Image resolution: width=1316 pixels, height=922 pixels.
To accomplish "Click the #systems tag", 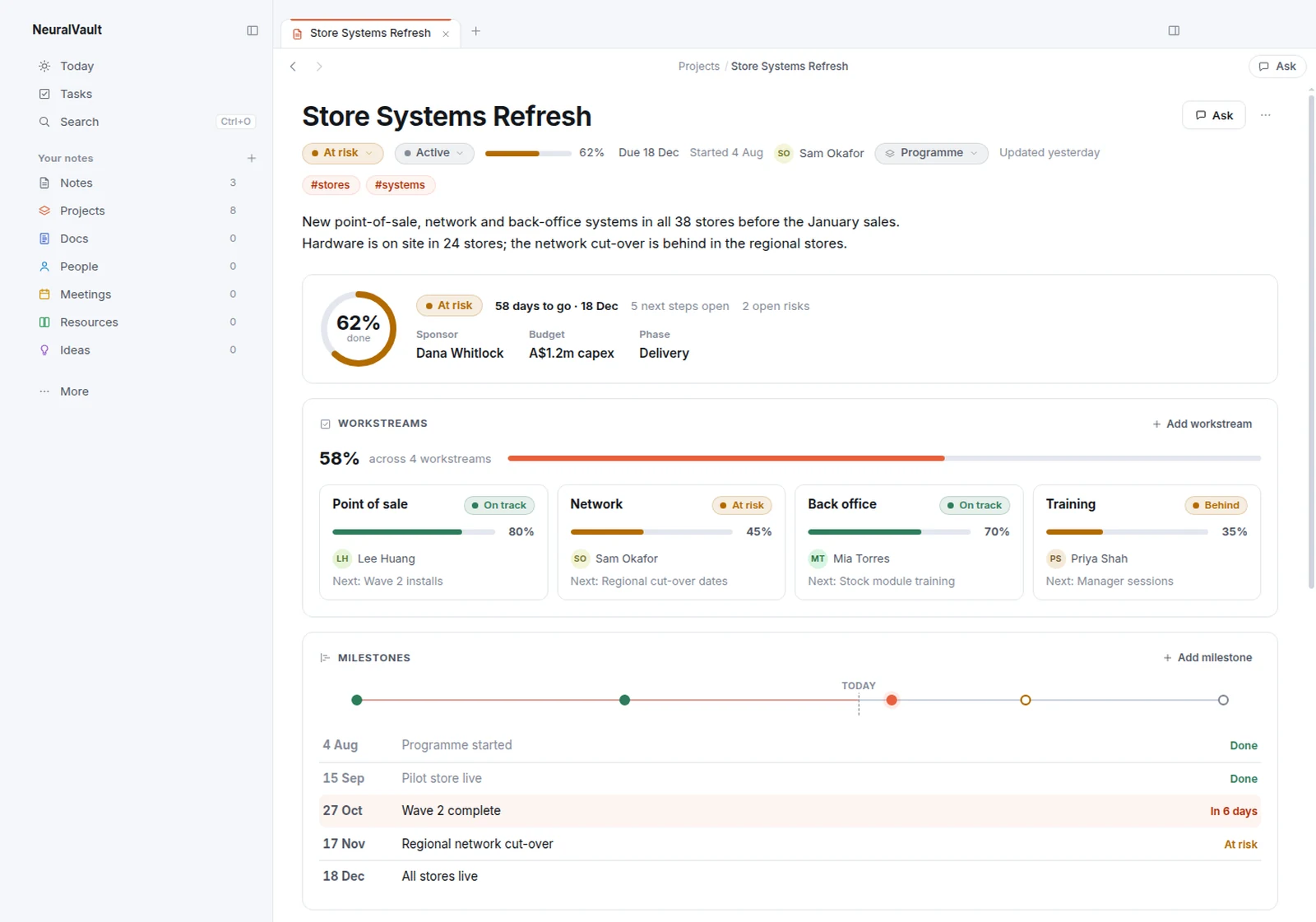I will click(400, 185).
